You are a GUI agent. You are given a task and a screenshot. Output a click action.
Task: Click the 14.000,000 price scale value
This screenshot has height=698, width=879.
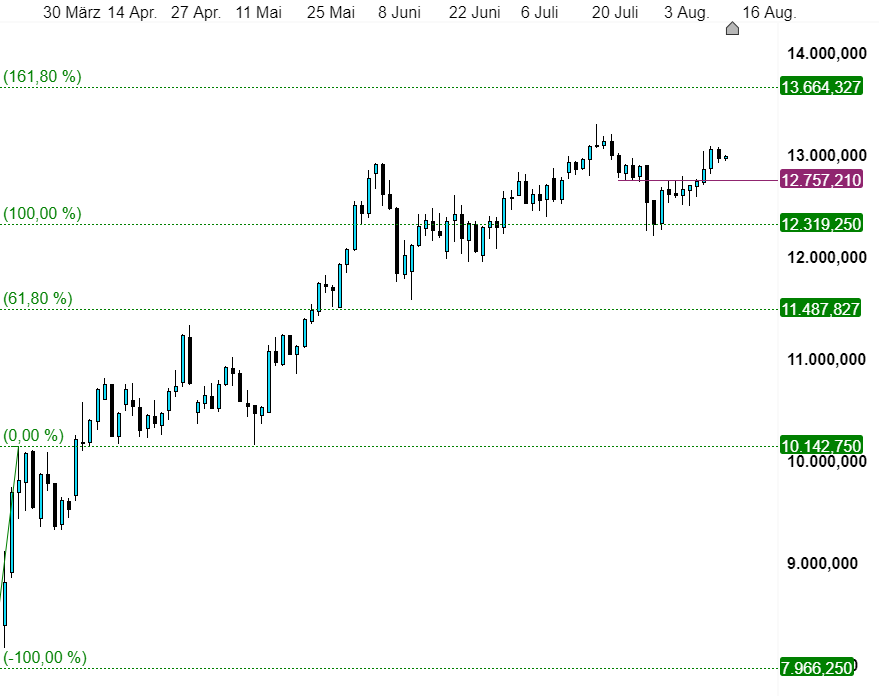[x=827, y=54]
